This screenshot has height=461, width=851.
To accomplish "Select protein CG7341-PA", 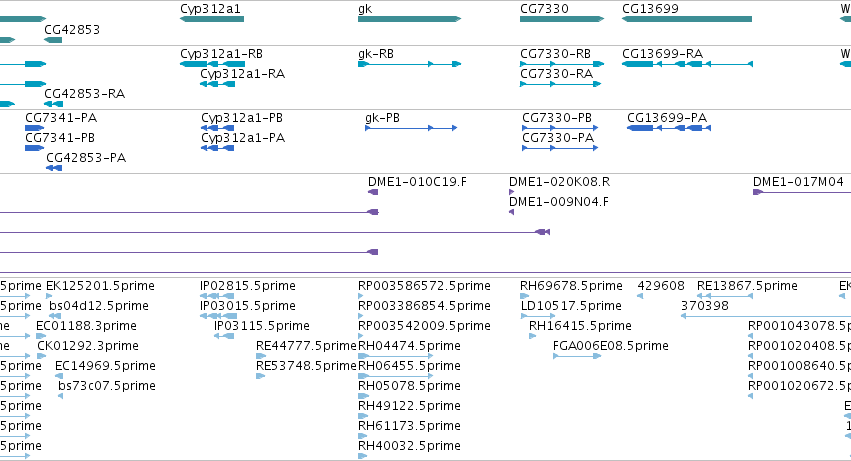I will tap(61, 118).
